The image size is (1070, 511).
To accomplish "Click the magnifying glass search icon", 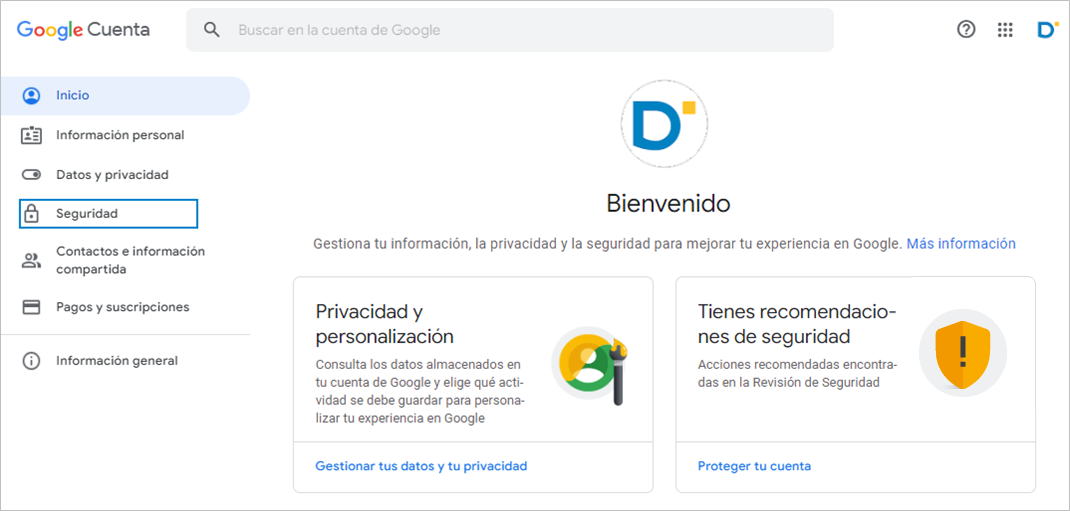I will click(212, 30).
